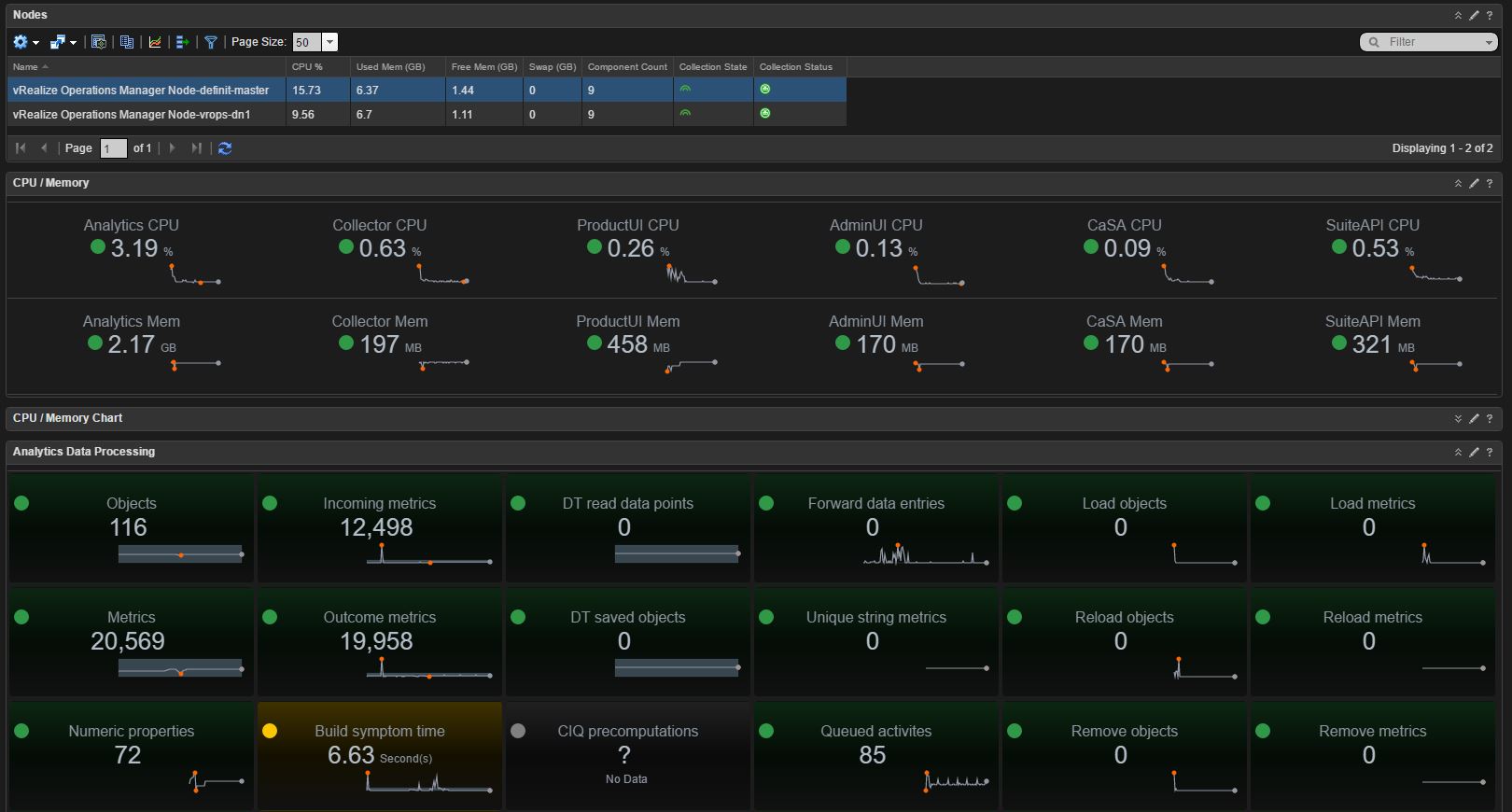Edit the Nodes widget with the pencil icon
The width and height of the screenshot is (1512, 812).
pos(1474,15)
